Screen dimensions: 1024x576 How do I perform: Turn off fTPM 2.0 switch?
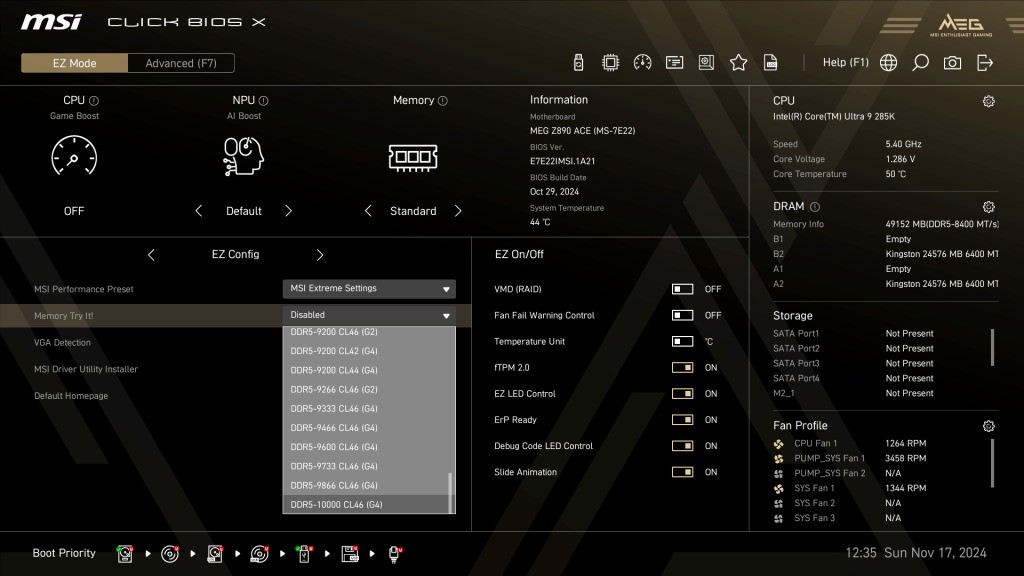coord(682,367)
